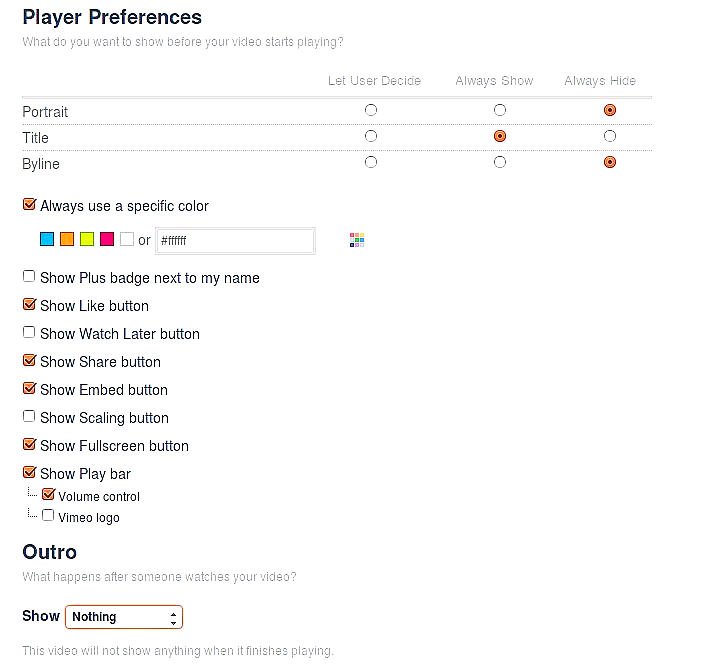Toggle the Volume control checkbox

[x=49, y=494]
